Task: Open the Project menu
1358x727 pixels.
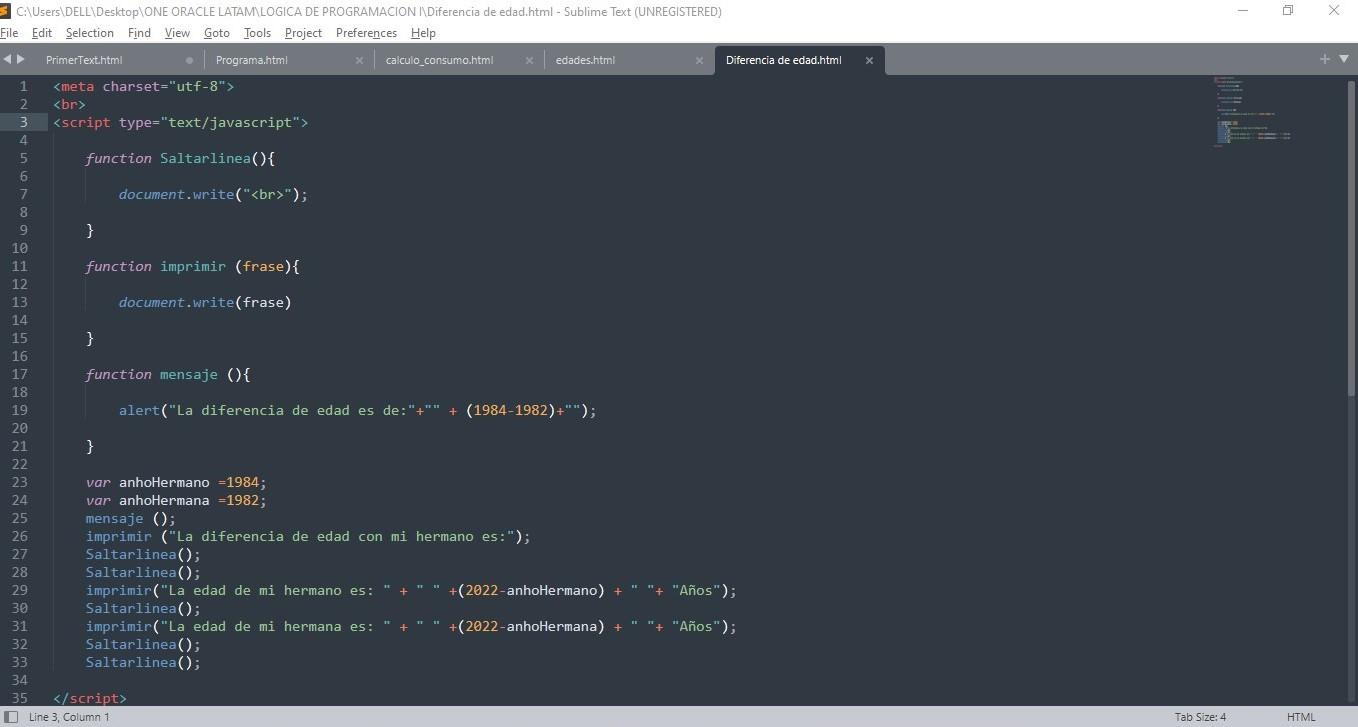Action: click(x=303, y=33)
